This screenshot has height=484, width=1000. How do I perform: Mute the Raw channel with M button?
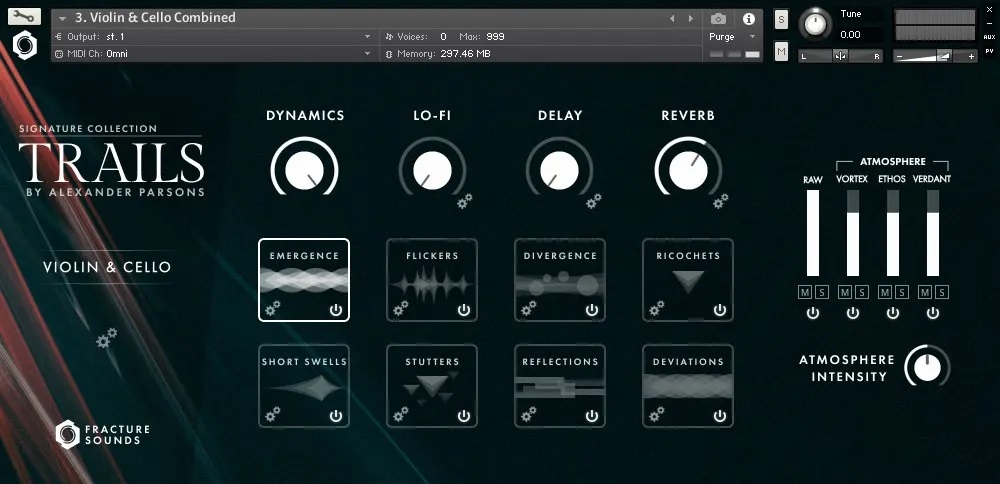pos(805,292)
